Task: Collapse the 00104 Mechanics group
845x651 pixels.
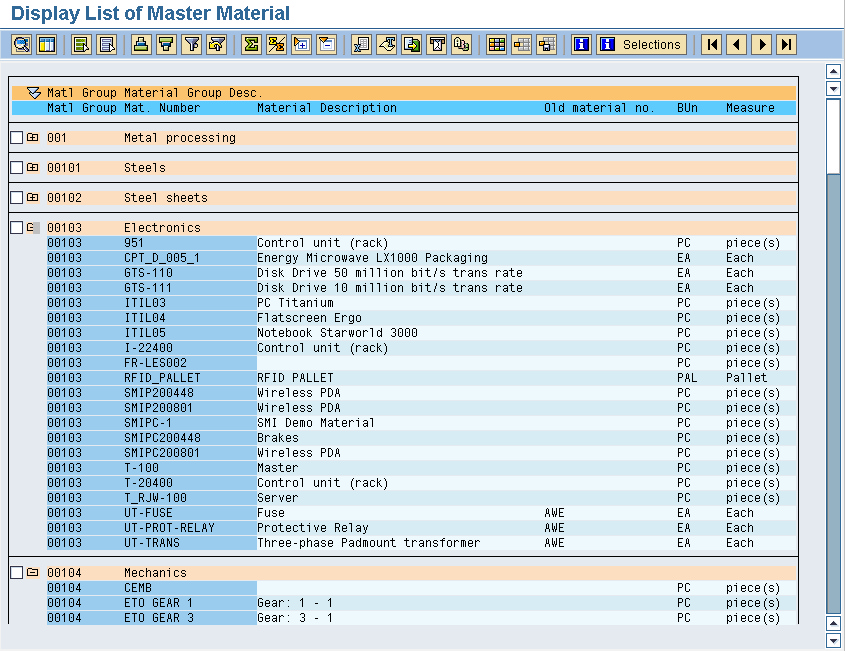Action: coord(33,572)
